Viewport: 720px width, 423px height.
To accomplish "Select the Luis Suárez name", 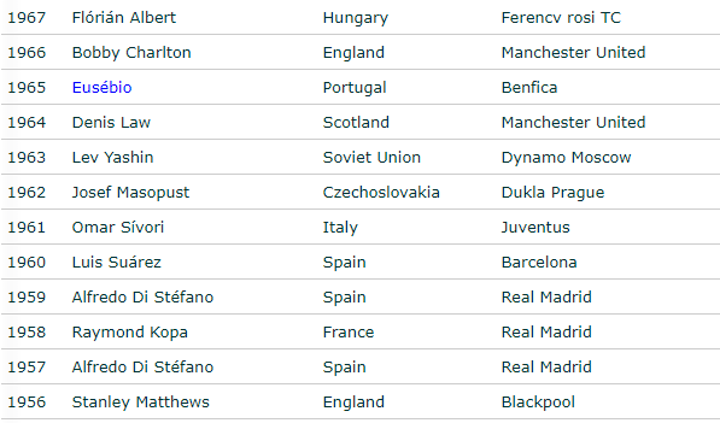I will 116,263.
